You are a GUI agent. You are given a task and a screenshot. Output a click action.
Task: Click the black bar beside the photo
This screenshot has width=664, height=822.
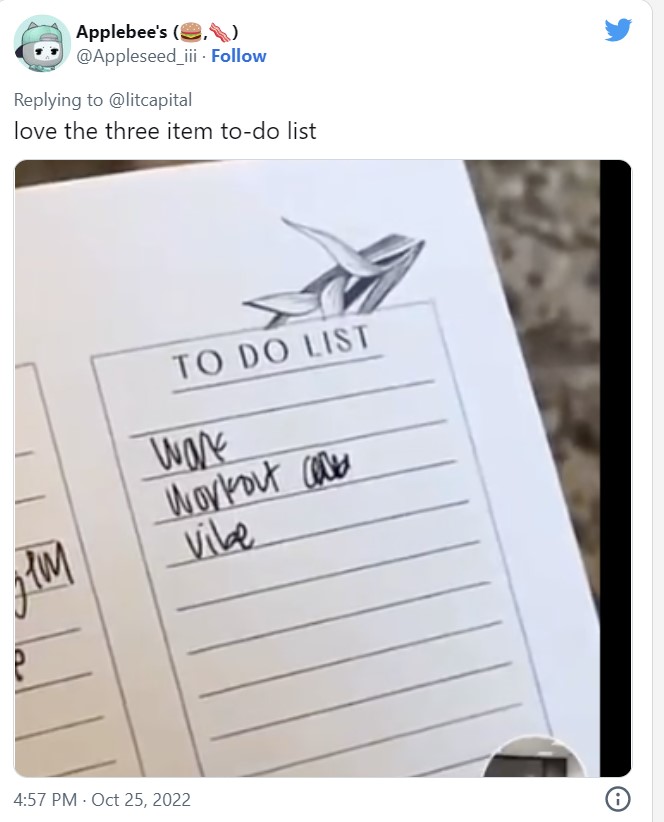pyautogui.click(x=615, y=468)
